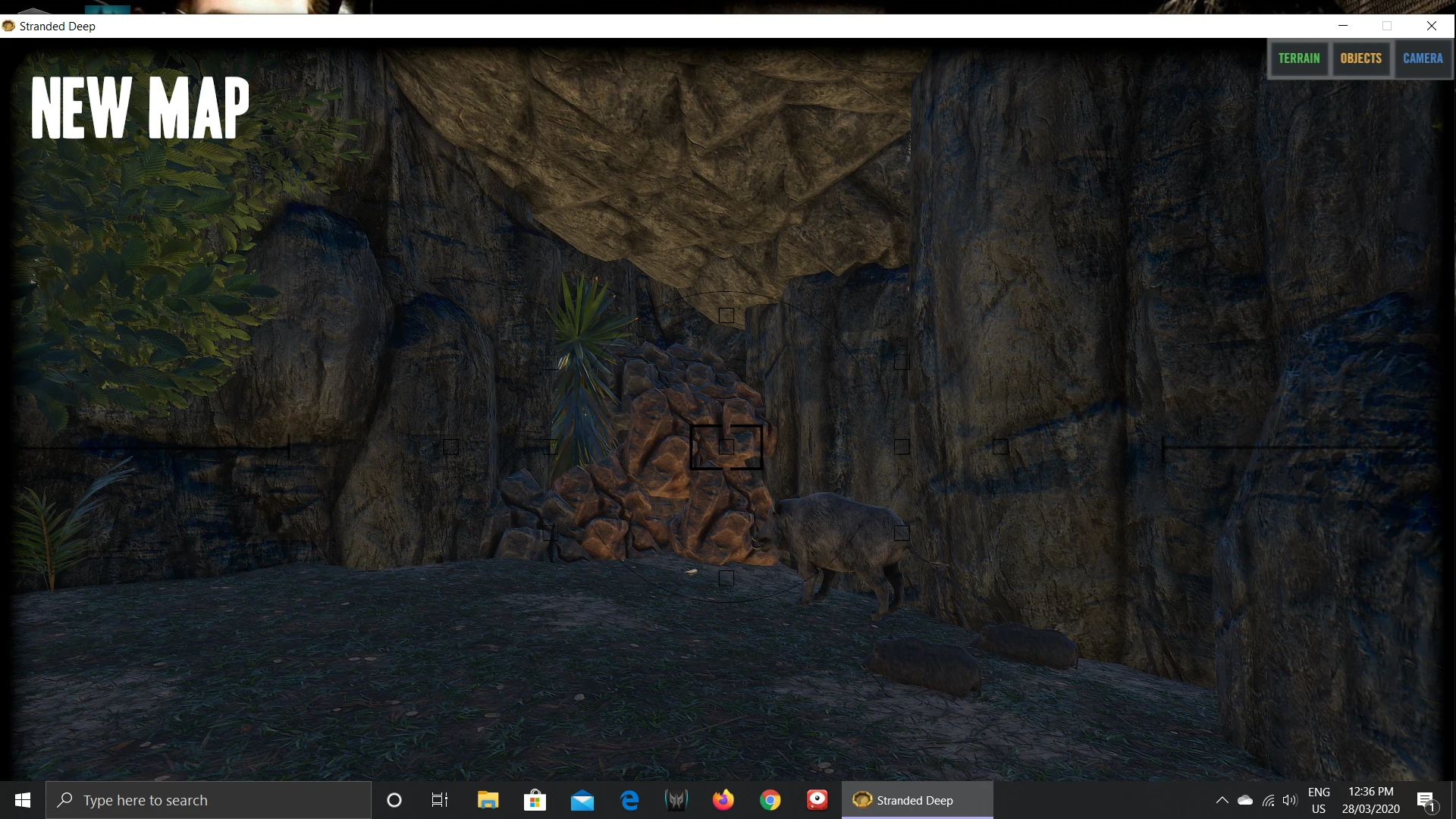1456x819 pixels.
Task: Open the OBJECTS tab
Action: tap(1360, 58)
